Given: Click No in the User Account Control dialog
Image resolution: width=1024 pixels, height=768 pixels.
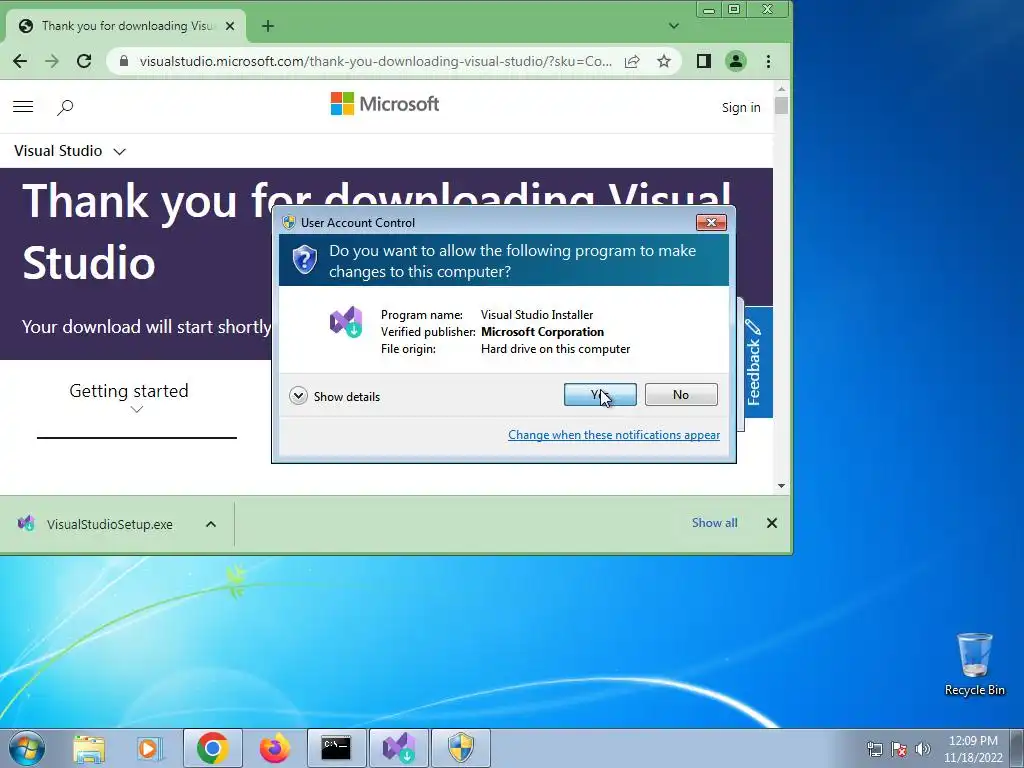Looking at the screenshot, I should pos(680,394).
